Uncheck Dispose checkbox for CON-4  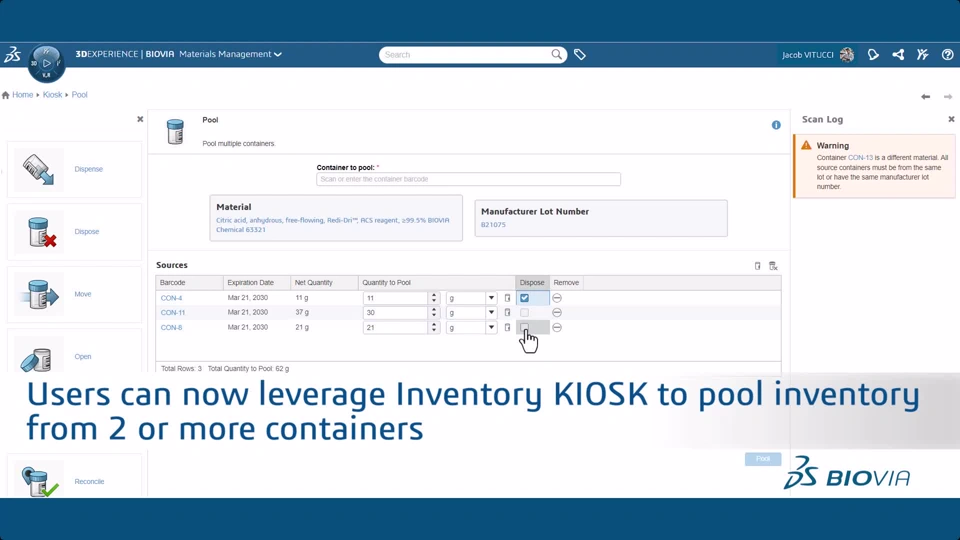(x=525, y=298)
